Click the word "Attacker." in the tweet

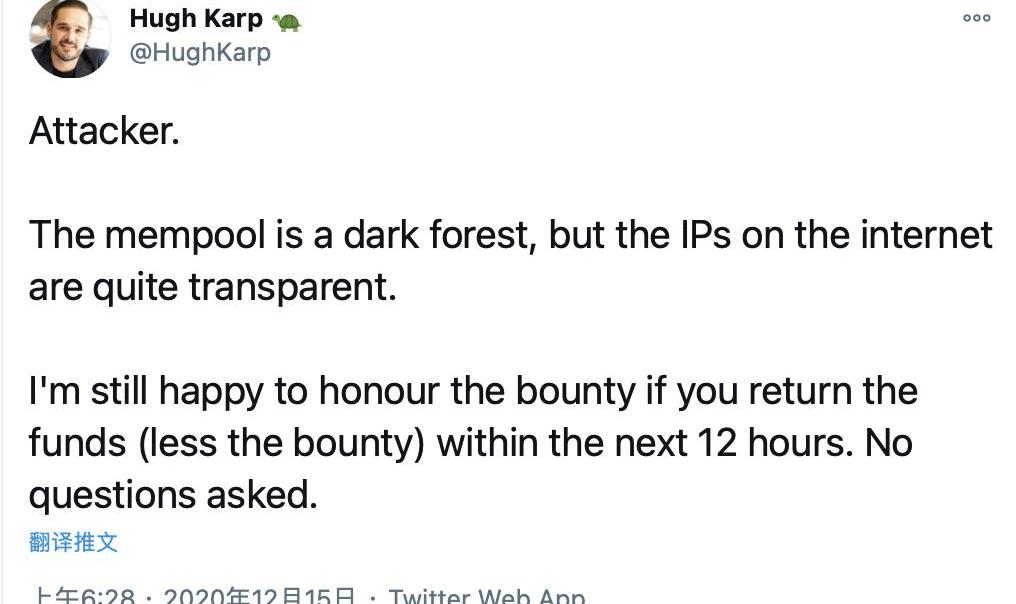(x=104, y=131)
